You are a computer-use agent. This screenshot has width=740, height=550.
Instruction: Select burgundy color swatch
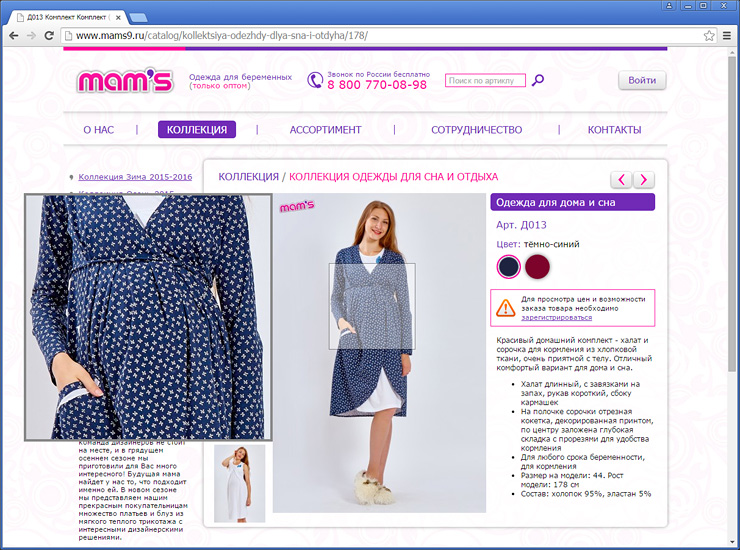coord(538,266)
